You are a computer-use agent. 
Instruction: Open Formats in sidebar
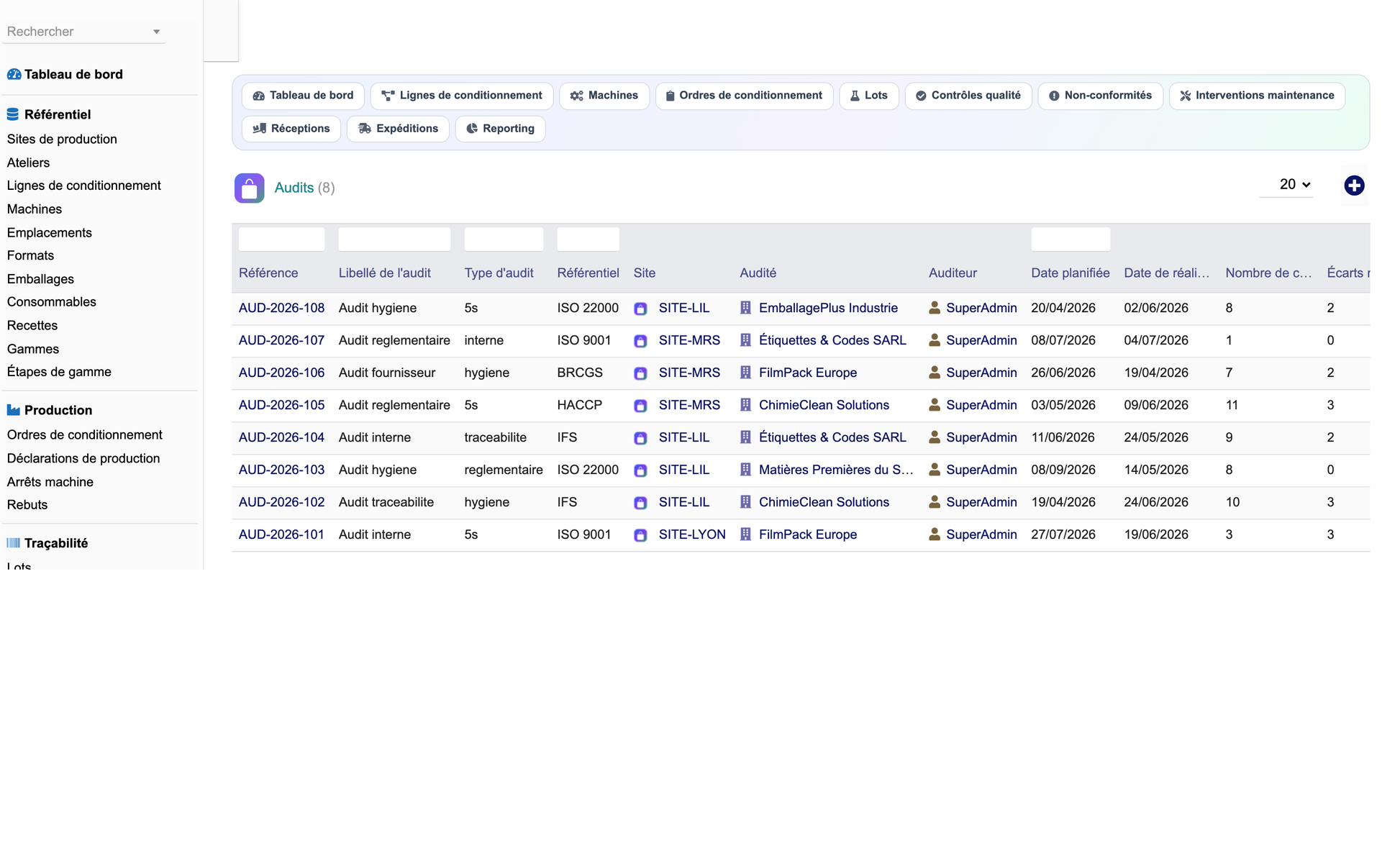click(30, 255)
